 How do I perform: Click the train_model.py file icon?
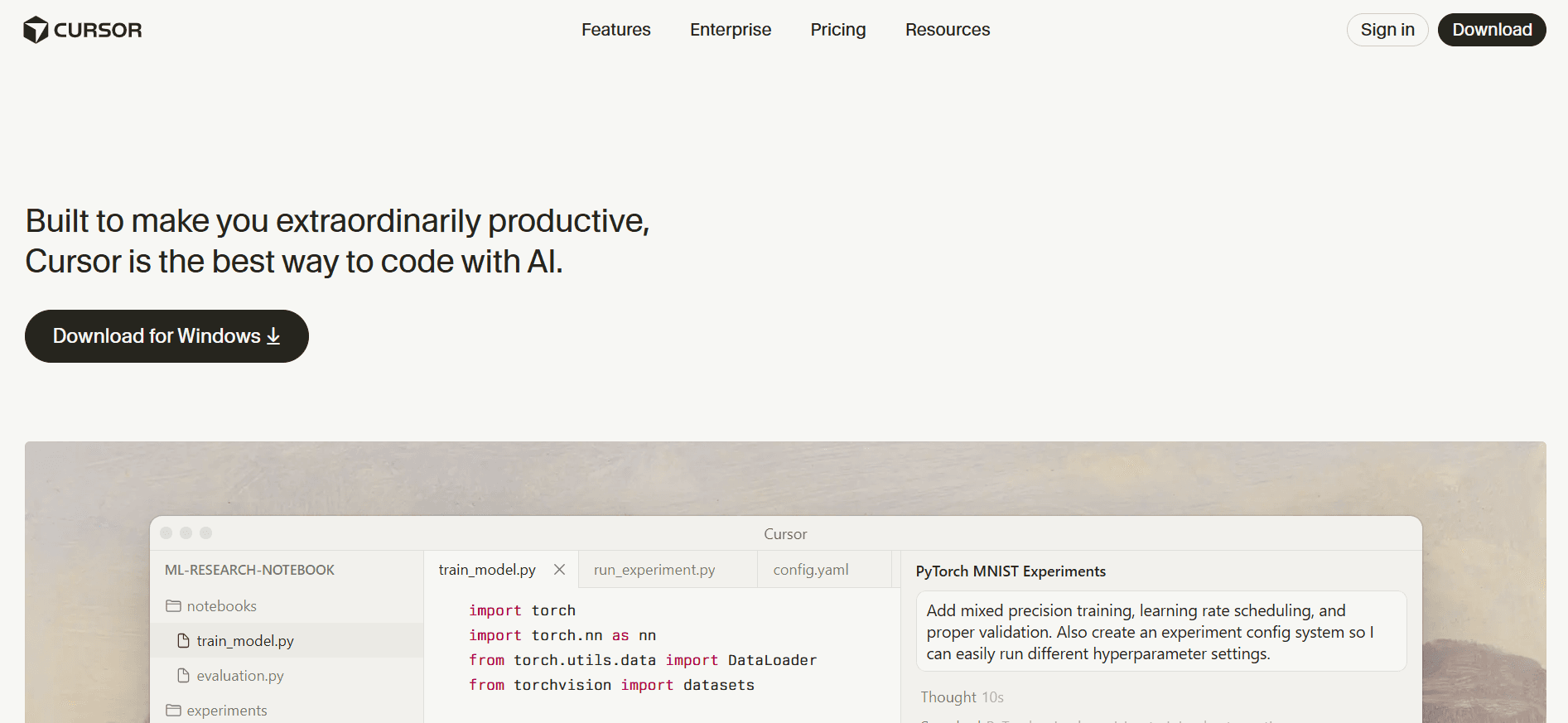(x=184, y=641)
